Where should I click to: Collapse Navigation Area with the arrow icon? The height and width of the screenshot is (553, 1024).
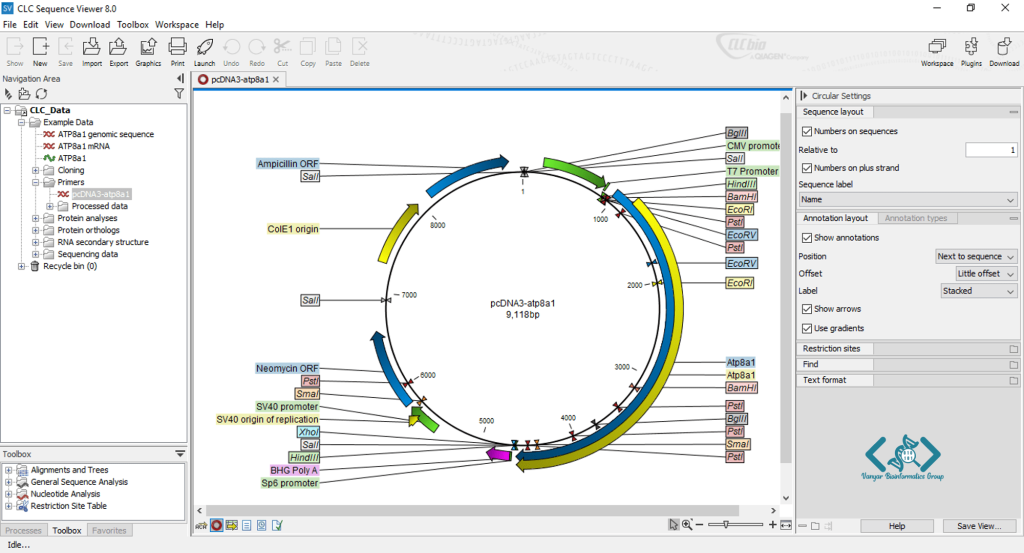pyautogui.click(x=180, y=78)
